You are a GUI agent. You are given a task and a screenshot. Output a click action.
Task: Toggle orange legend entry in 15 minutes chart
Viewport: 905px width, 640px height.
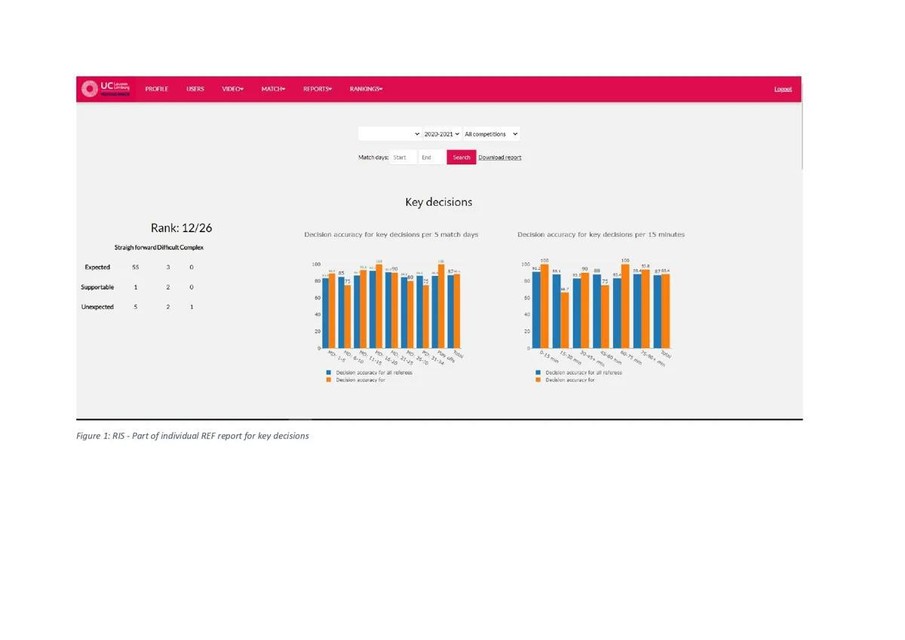[566, 380]
